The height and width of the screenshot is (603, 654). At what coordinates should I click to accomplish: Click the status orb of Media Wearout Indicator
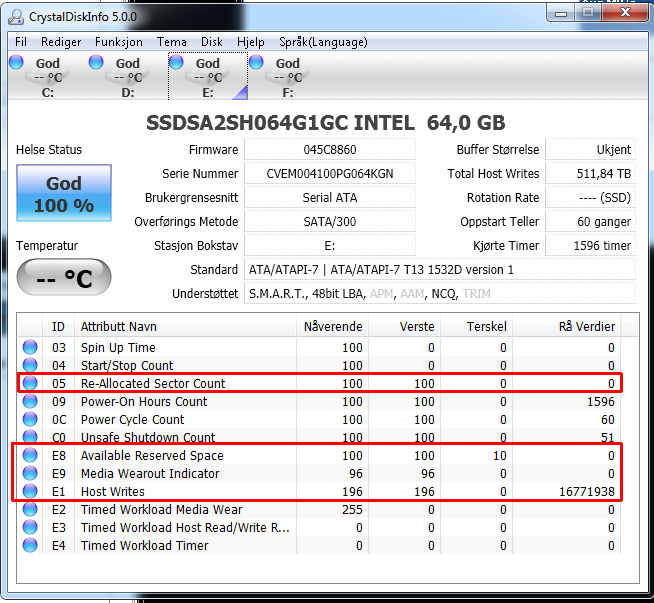coord(30,473)
